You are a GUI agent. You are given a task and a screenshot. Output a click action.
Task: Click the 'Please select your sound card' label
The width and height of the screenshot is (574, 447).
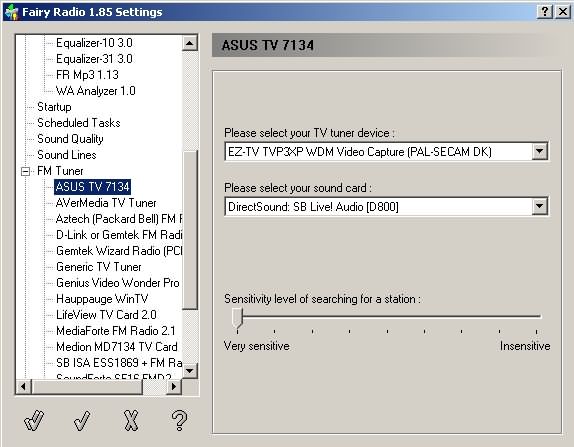298,188
